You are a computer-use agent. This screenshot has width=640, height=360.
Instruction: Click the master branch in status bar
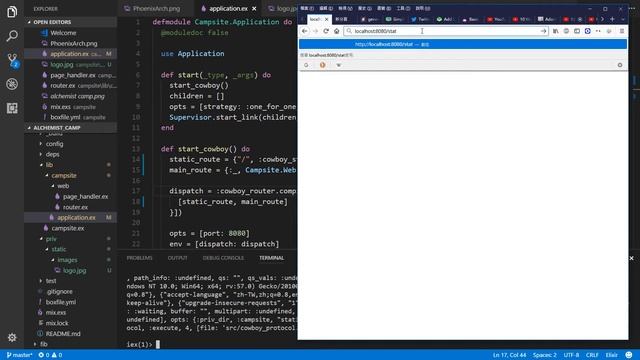click(19, 355)
